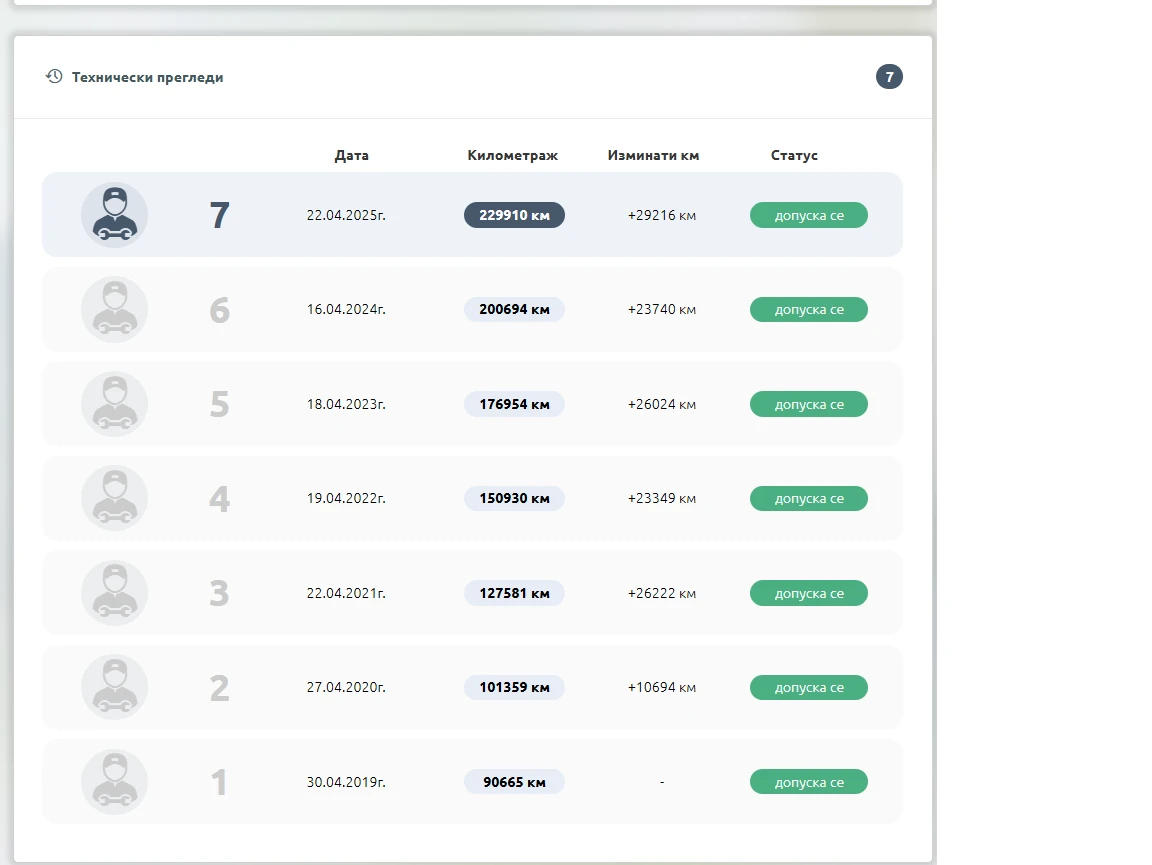
Task: Click the Километраж column header
Action: [x=512, y=155]
